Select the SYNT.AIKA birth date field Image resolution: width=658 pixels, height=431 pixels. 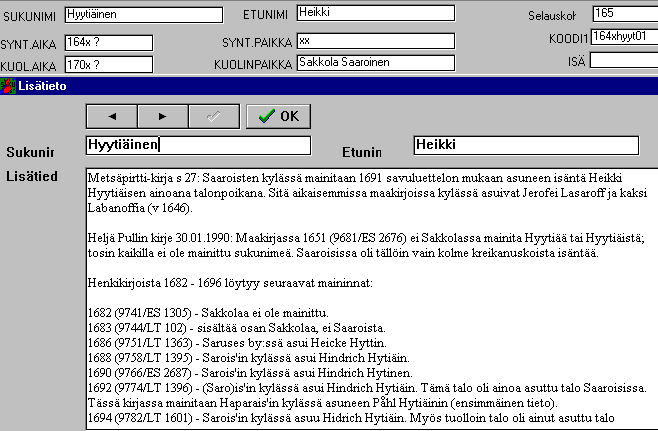point(107,42)
